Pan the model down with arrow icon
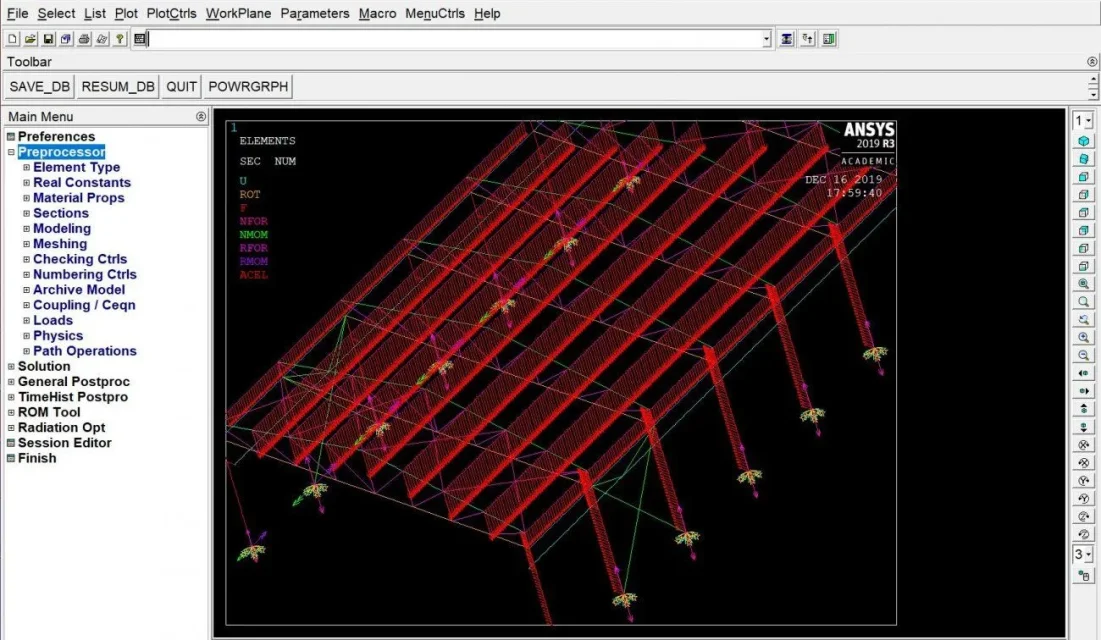The height and width of the screenshot is (640, 1101). coord(1083,427)
